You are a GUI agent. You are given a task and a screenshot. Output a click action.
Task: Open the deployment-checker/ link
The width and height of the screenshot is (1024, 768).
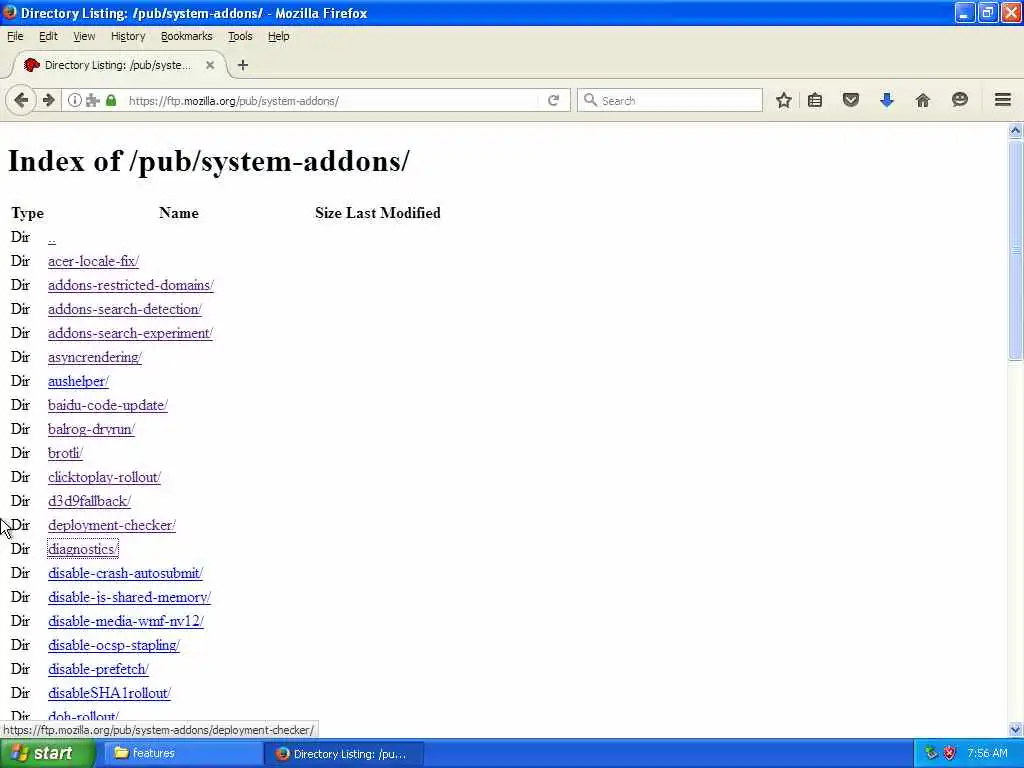tap(112, 525)
